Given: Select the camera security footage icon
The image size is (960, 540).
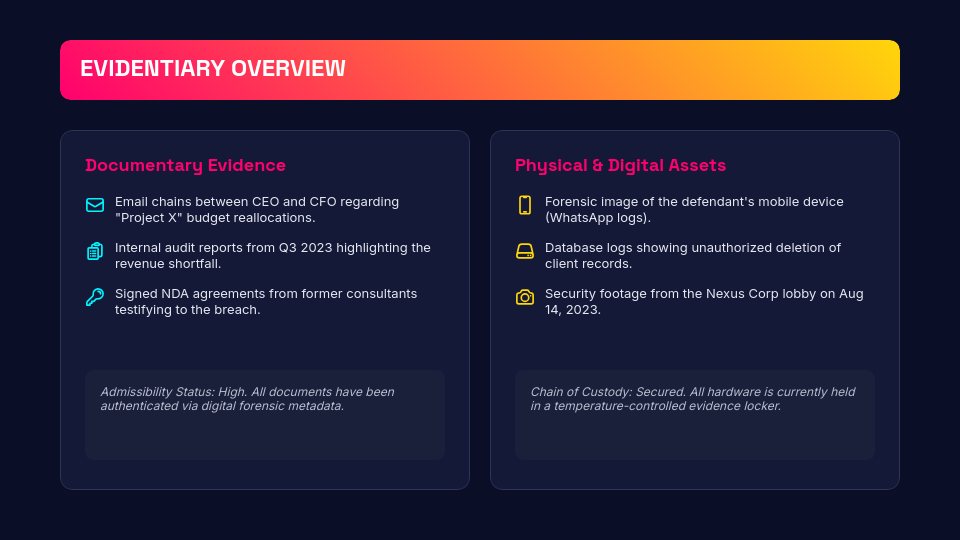Looking at the screenshot, I should [525, 297].
